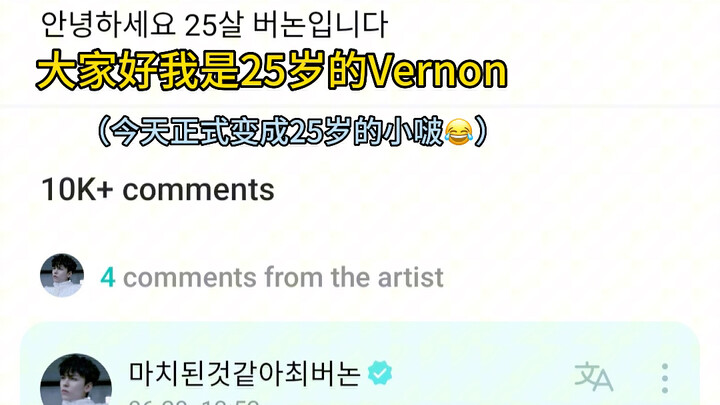
Task: Click the word 'comments' after 10K+
Action: click(198, 190)
